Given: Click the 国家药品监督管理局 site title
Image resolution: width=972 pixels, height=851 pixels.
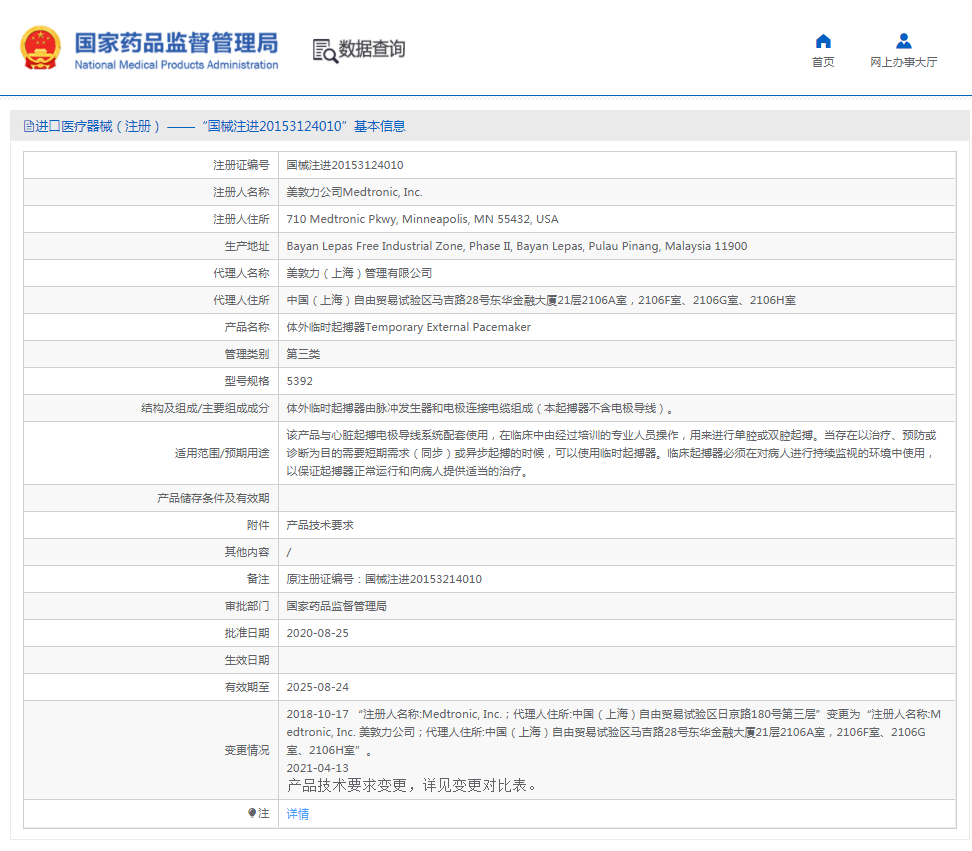Looking at the screenshot, I should click(x=176, y=43).
